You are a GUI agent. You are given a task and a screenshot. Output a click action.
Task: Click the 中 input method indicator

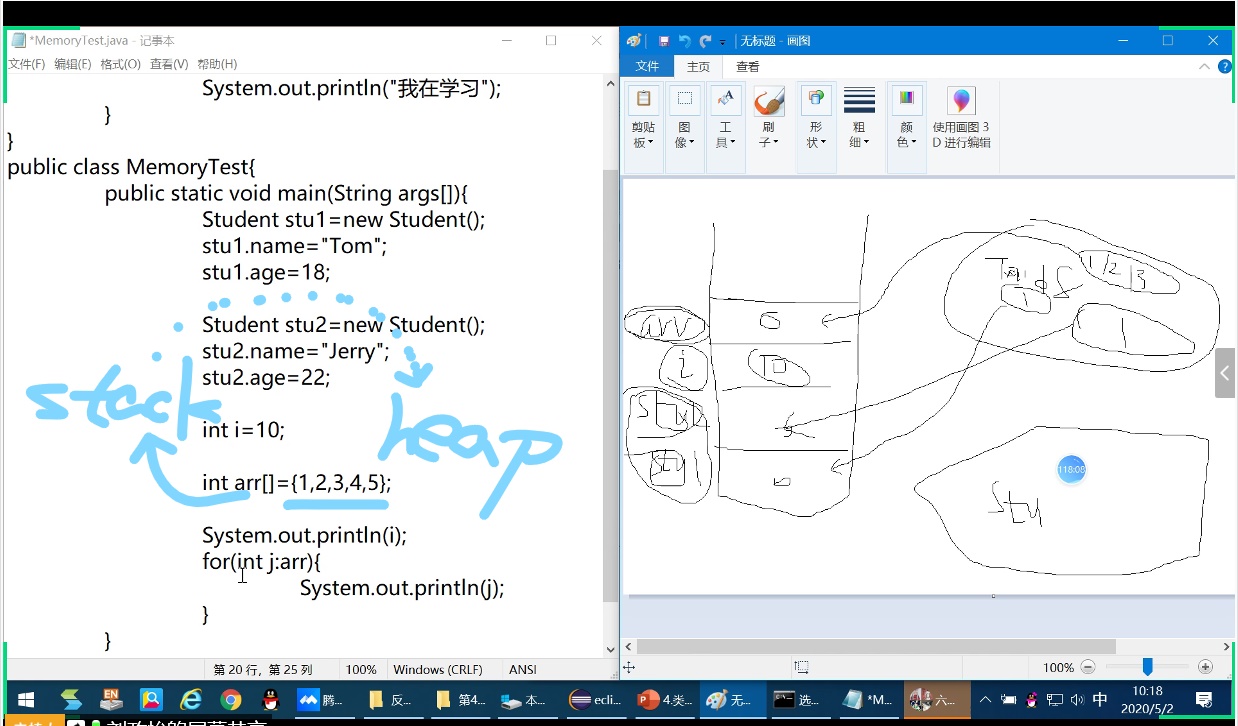point(1100,700)
